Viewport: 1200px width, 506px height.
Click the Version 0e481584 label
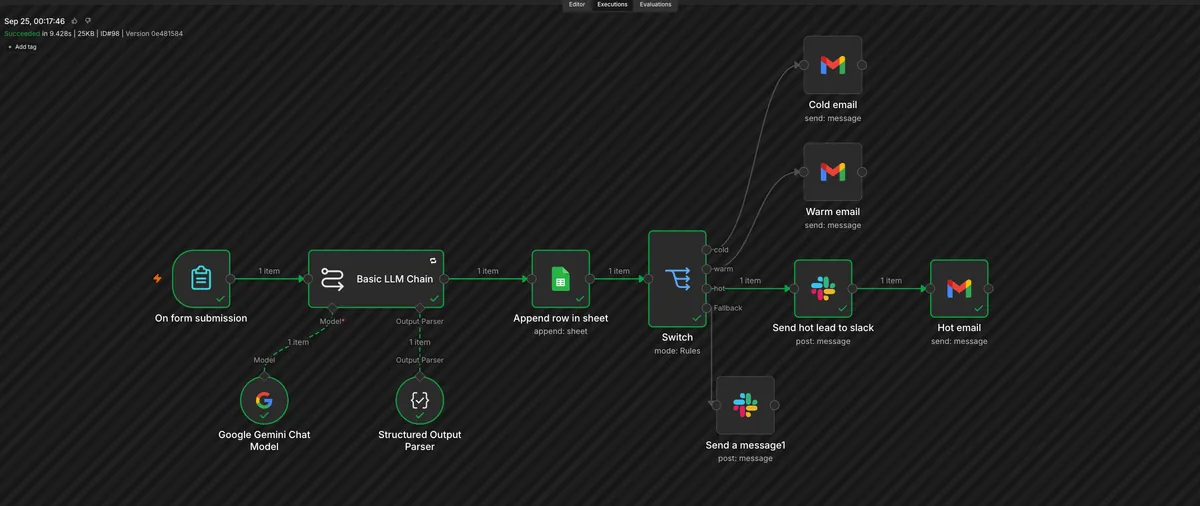pyautogui.click(x=155, y=33)
